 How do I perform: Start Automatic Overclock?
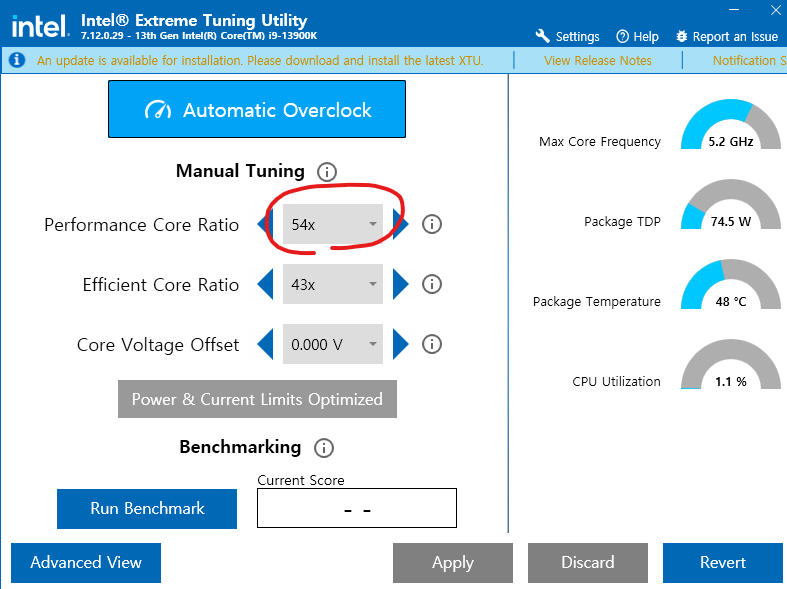point(257,110)
